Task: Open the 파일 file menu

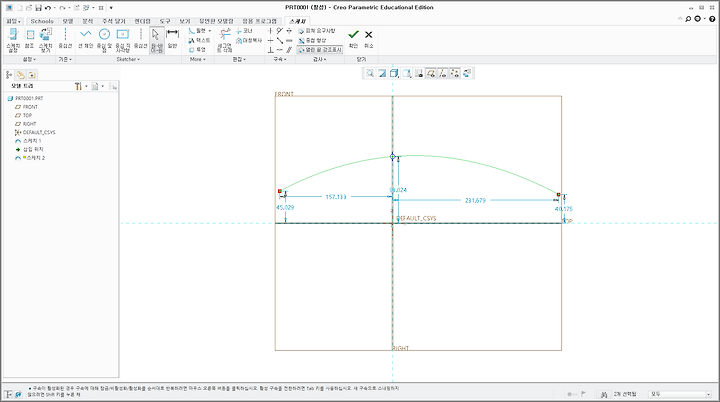Action: (13, 21)
